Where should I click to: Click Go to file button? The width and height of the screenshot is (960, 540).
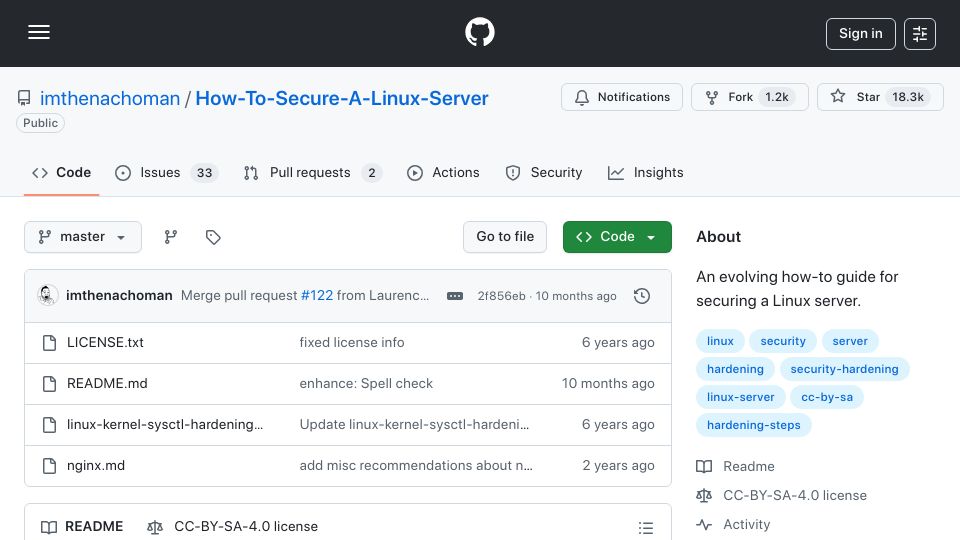(504, 237)
